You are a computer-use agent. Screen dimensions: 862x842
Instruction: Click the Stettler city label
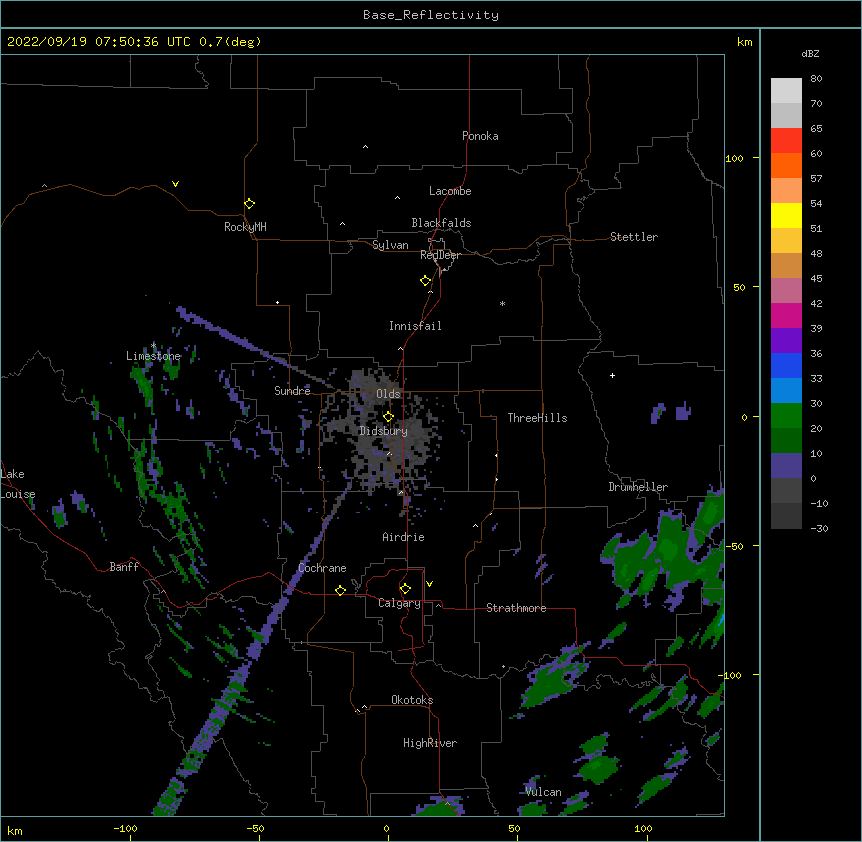(x=634, y=237)
